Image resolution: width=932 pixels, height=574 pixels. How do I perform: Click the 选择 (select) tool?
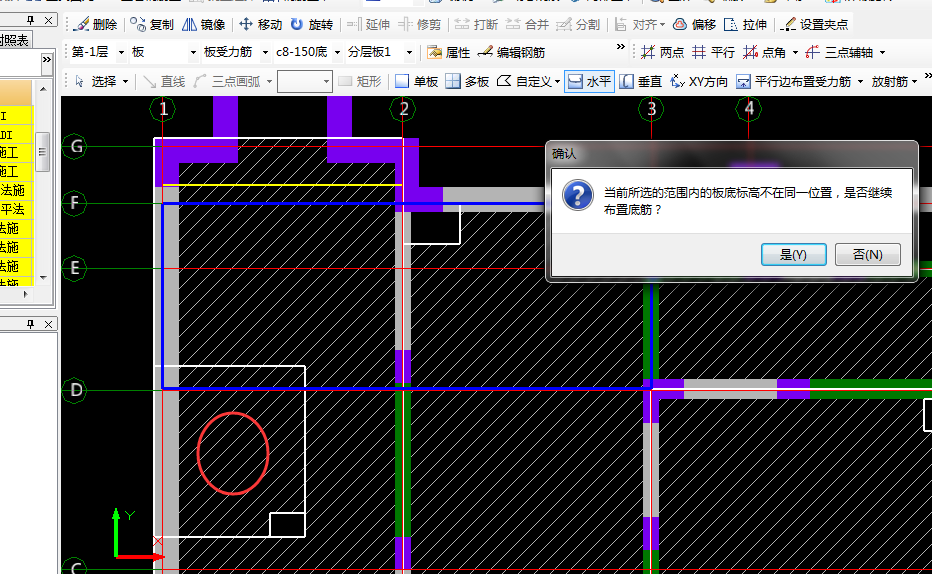[x=95, y=81]
